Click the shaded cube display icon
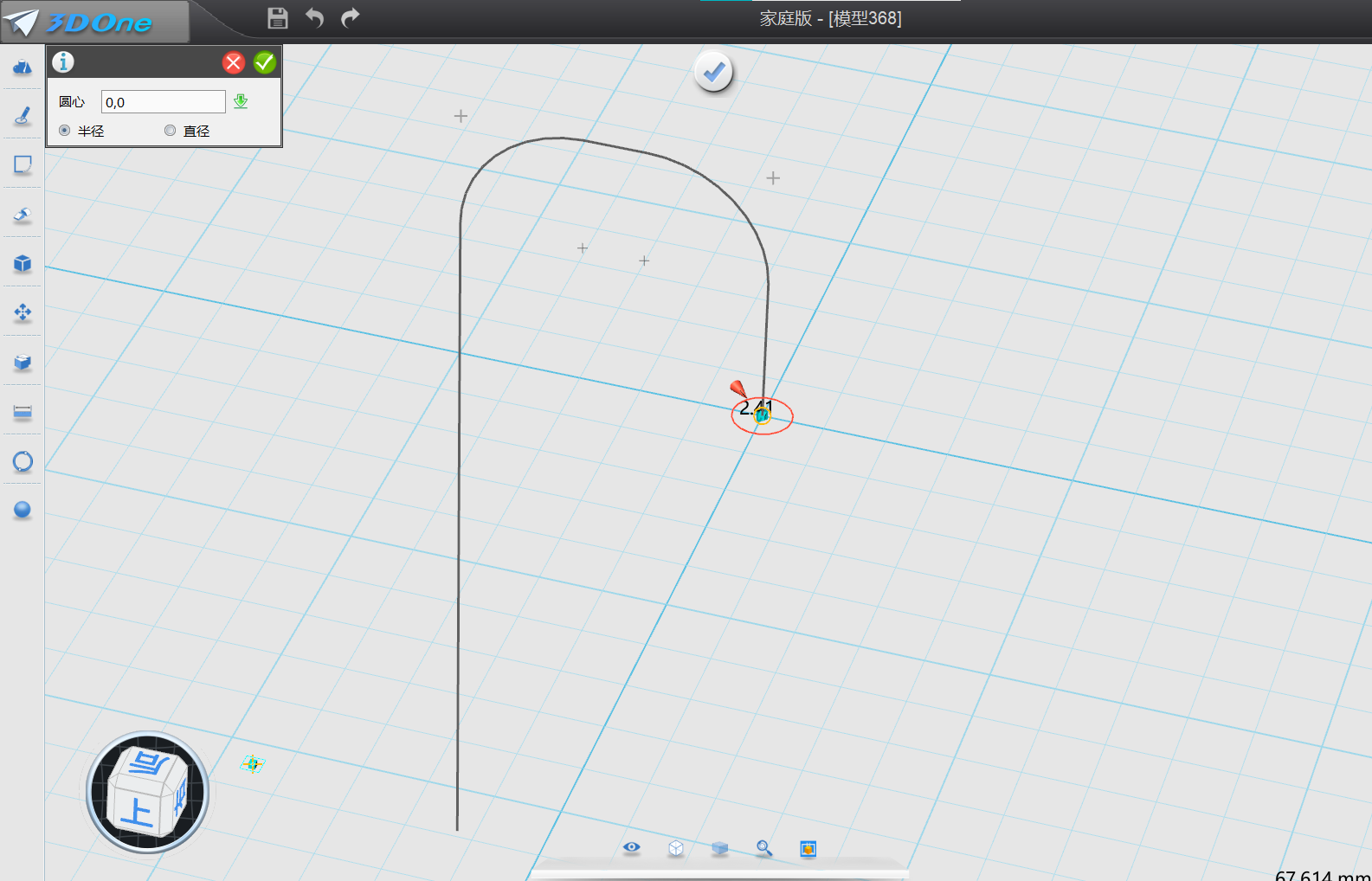Image resolution: width=1372 pixels, height=881 pixels. pyautogui.click(x=720, y=848)
